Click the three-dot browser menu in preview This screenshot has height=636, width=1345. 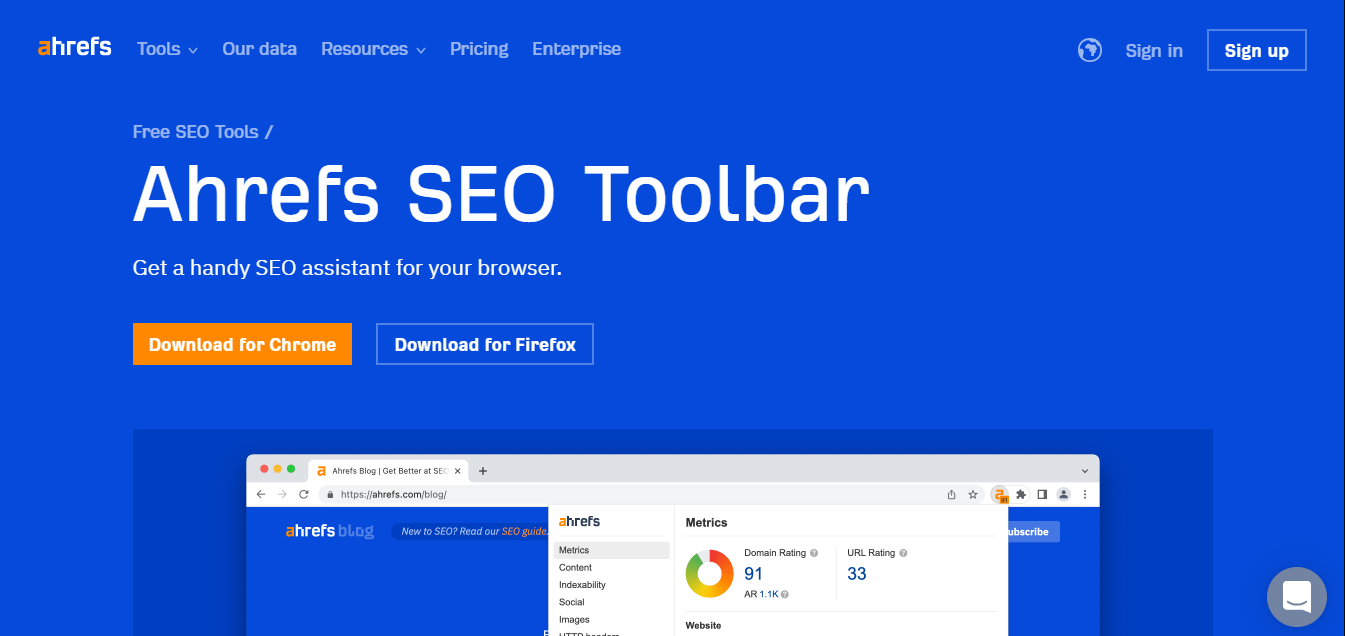click(x=1085, y=494)
